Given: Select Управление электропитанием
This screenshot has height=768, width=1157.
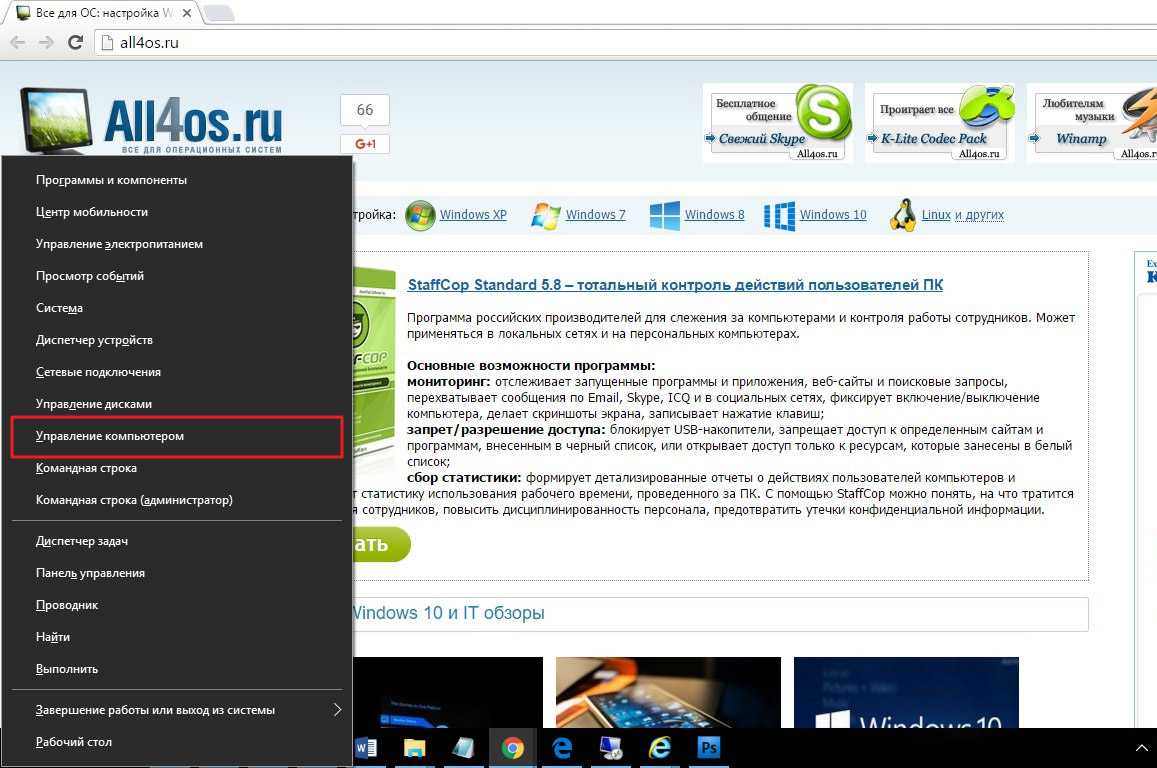Looking at the screenshot, I should [177, 244].
